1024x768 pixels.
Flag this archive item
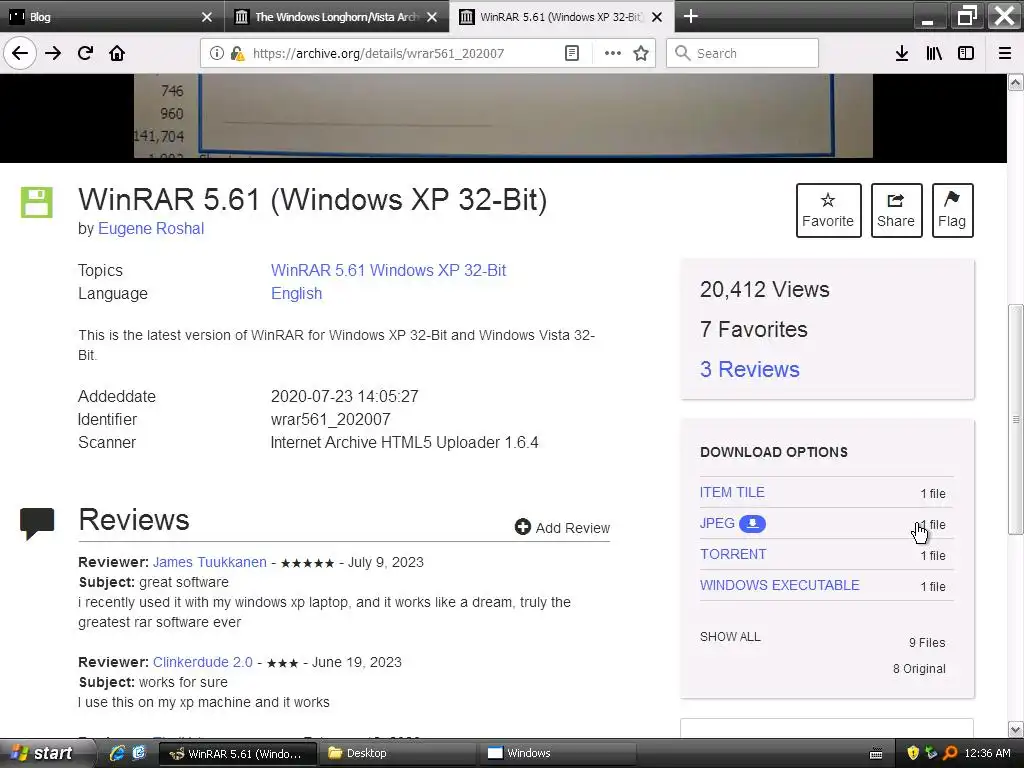952,210
